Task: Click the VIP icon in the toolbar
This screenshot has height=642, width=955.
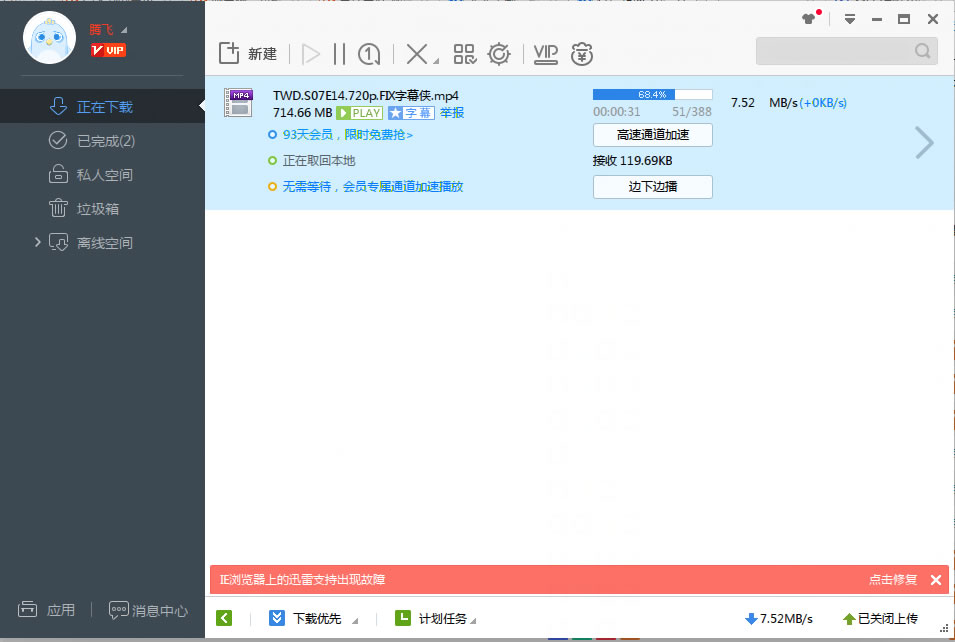Action: 546,54
